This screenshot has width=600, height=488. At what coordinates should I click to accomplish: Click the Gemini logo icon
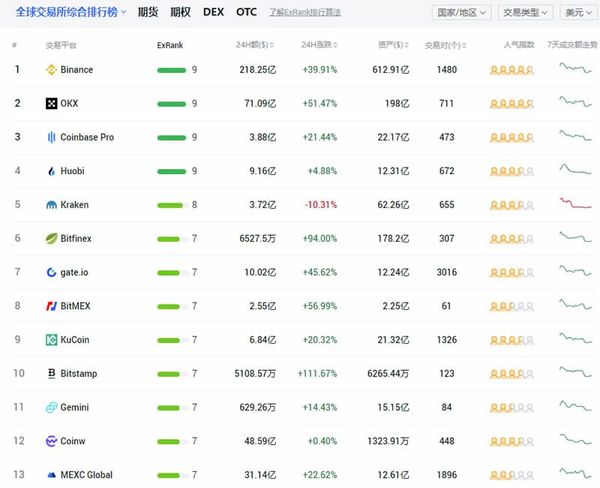point(51,407)
